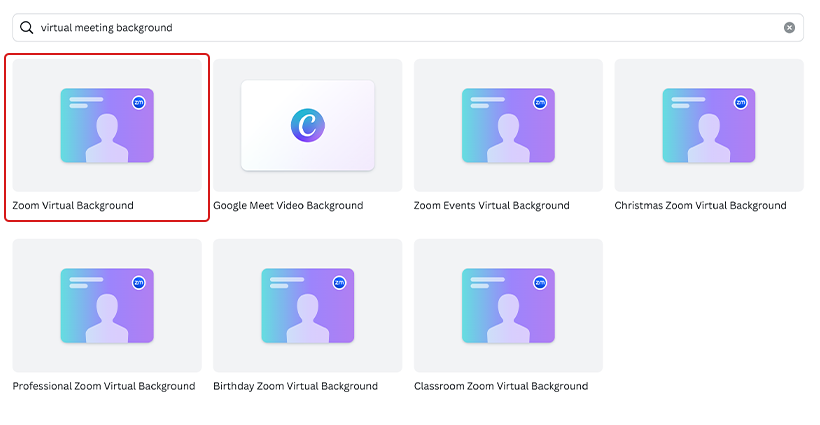Click the Zoom badge on Christmas Zoom card
This screenshot has width=820, height=425.
click(x=741, y=102)
